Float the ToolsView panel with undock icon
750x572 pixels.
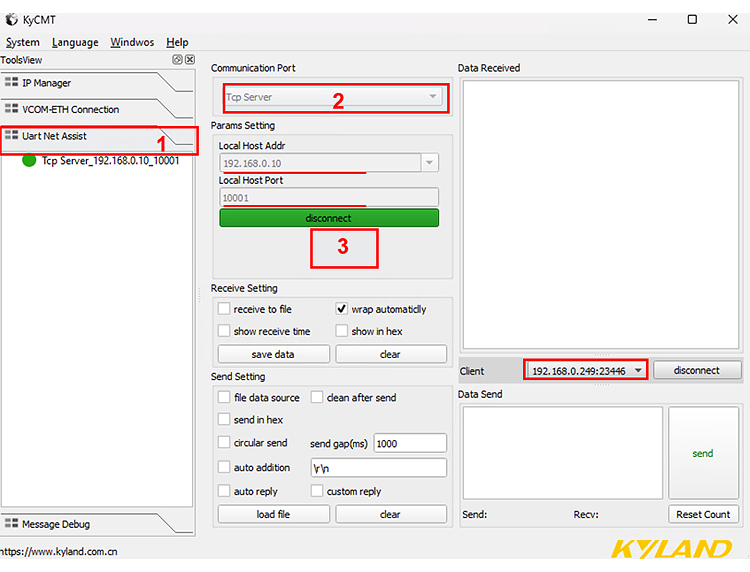pos(177,59)
